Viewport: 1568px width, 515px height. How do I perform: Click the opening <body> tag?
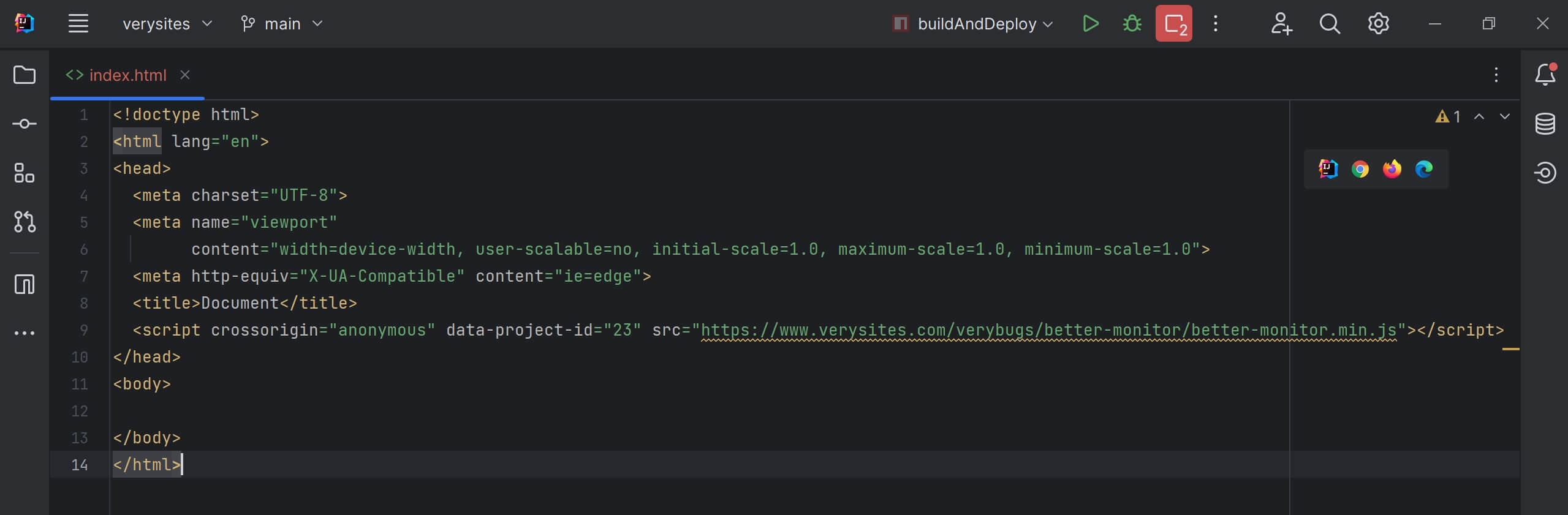pyautogui.click(x=142, y=384)
